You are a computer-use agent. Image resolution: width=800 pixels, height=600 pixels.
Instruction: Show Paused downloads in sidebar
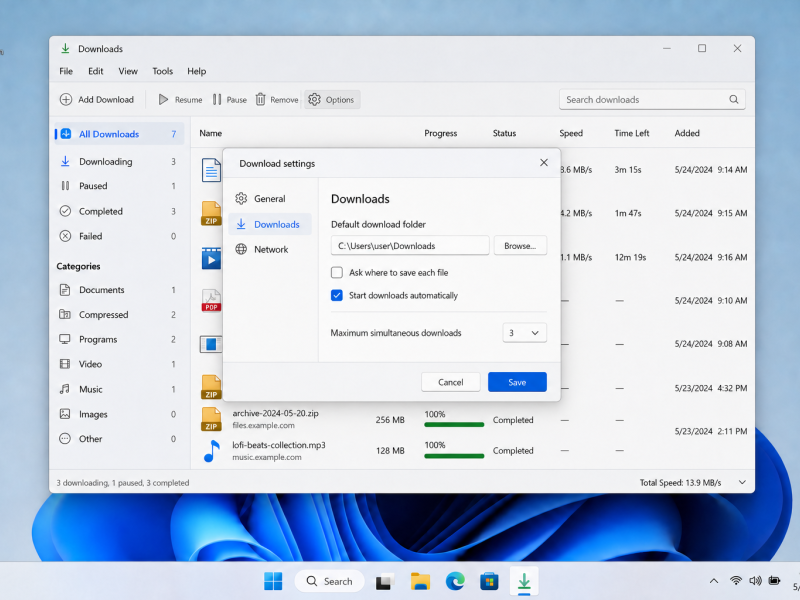[x=119, y=186]
